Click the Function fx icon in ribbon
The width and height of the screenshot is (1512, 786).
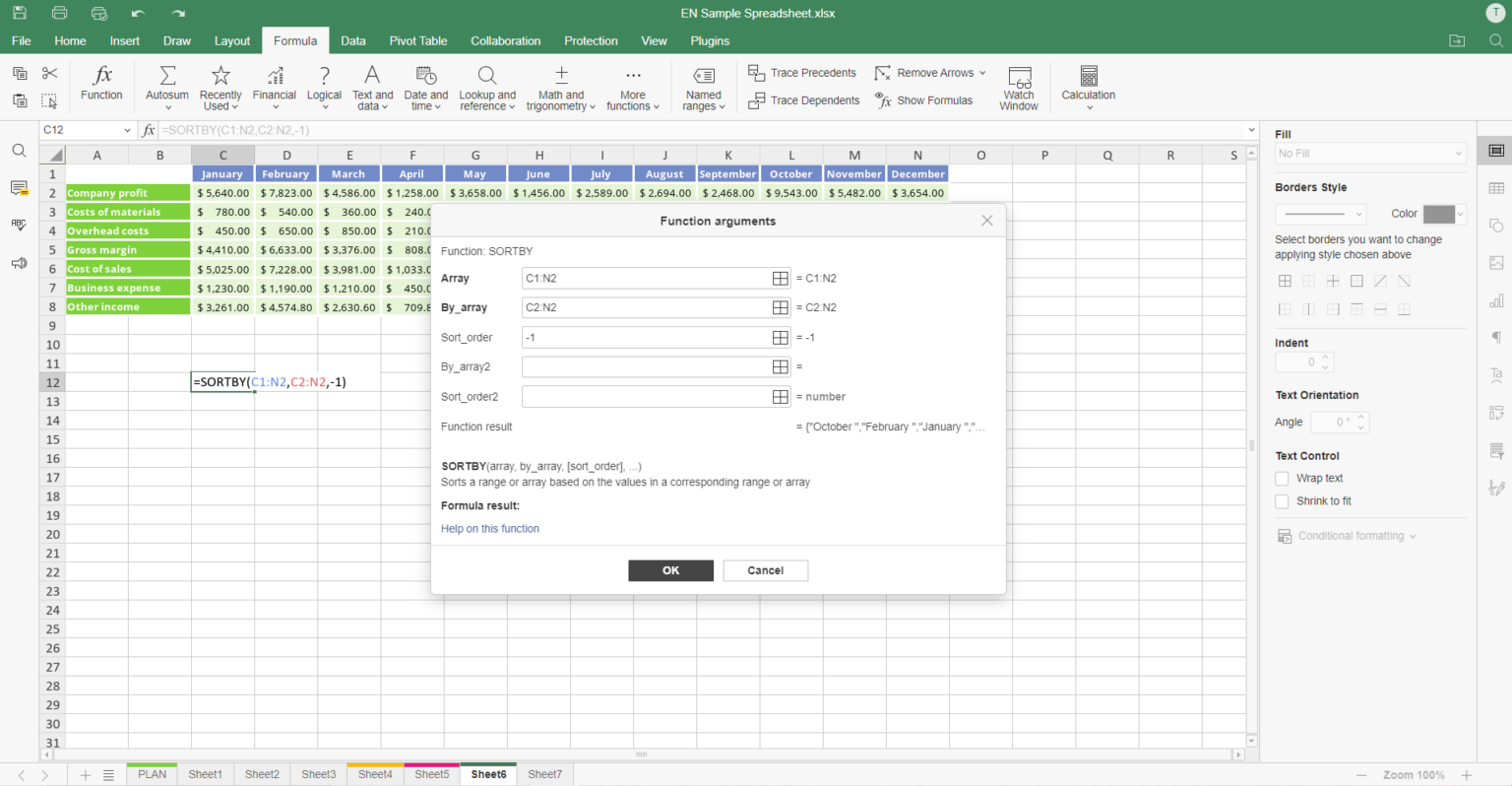click(101, 77)
